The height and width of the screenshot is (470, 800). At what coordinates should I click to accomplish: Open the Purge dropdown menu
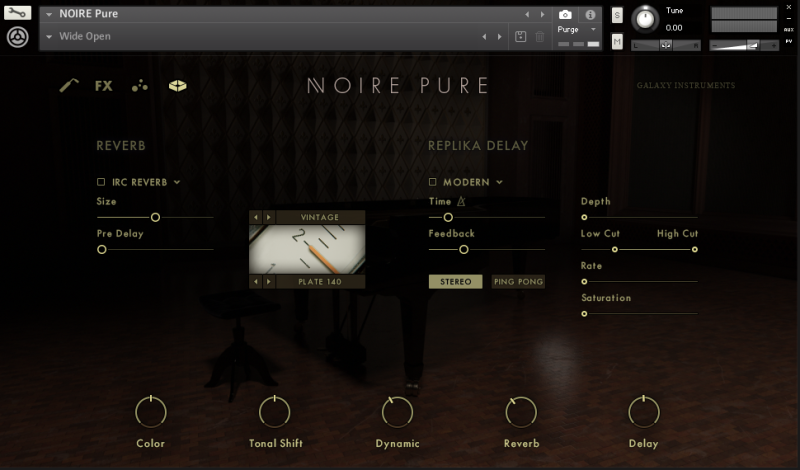click(577, 30)
